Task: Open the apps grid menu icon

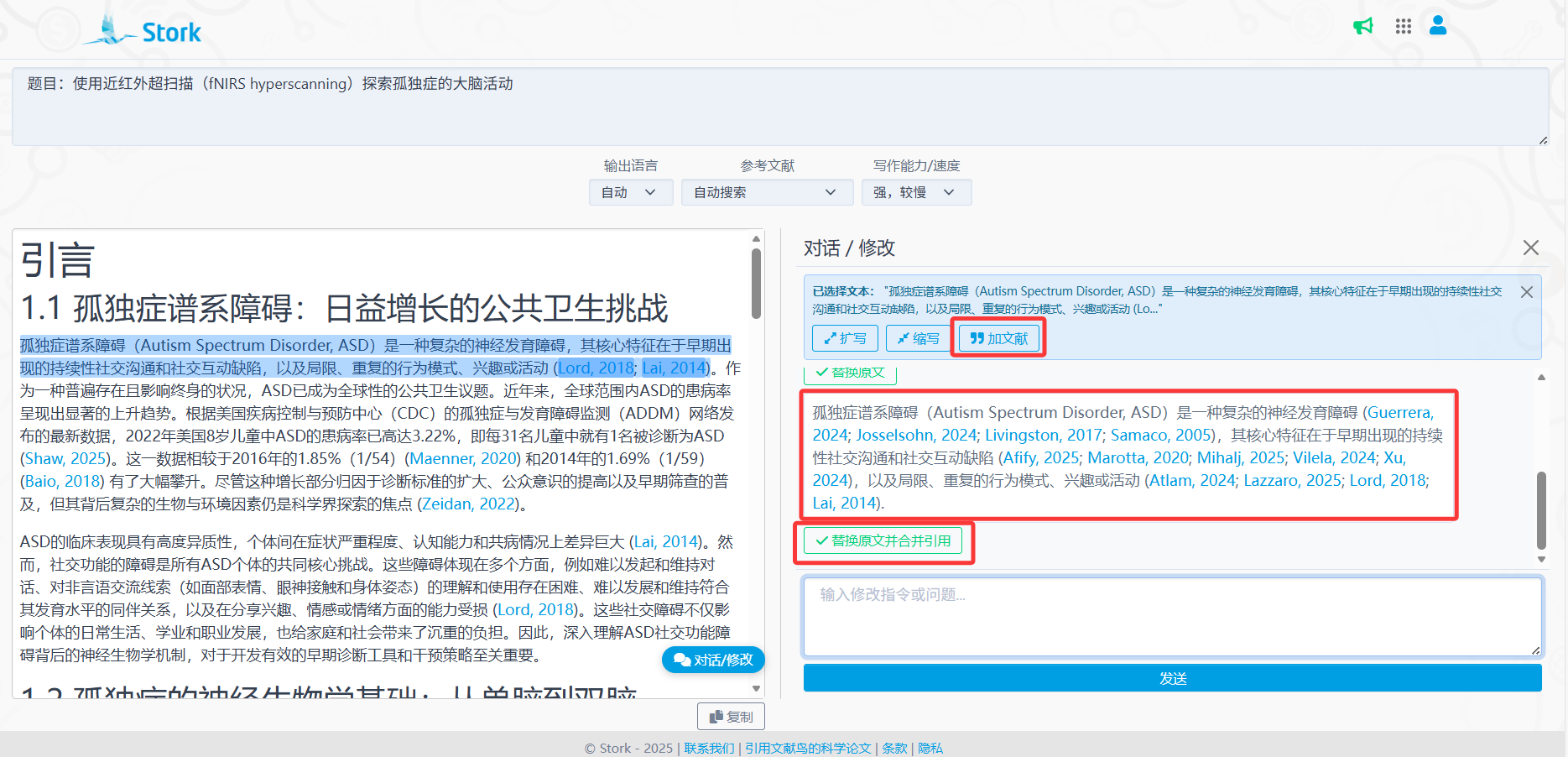Action: [x=1404, y=26]
